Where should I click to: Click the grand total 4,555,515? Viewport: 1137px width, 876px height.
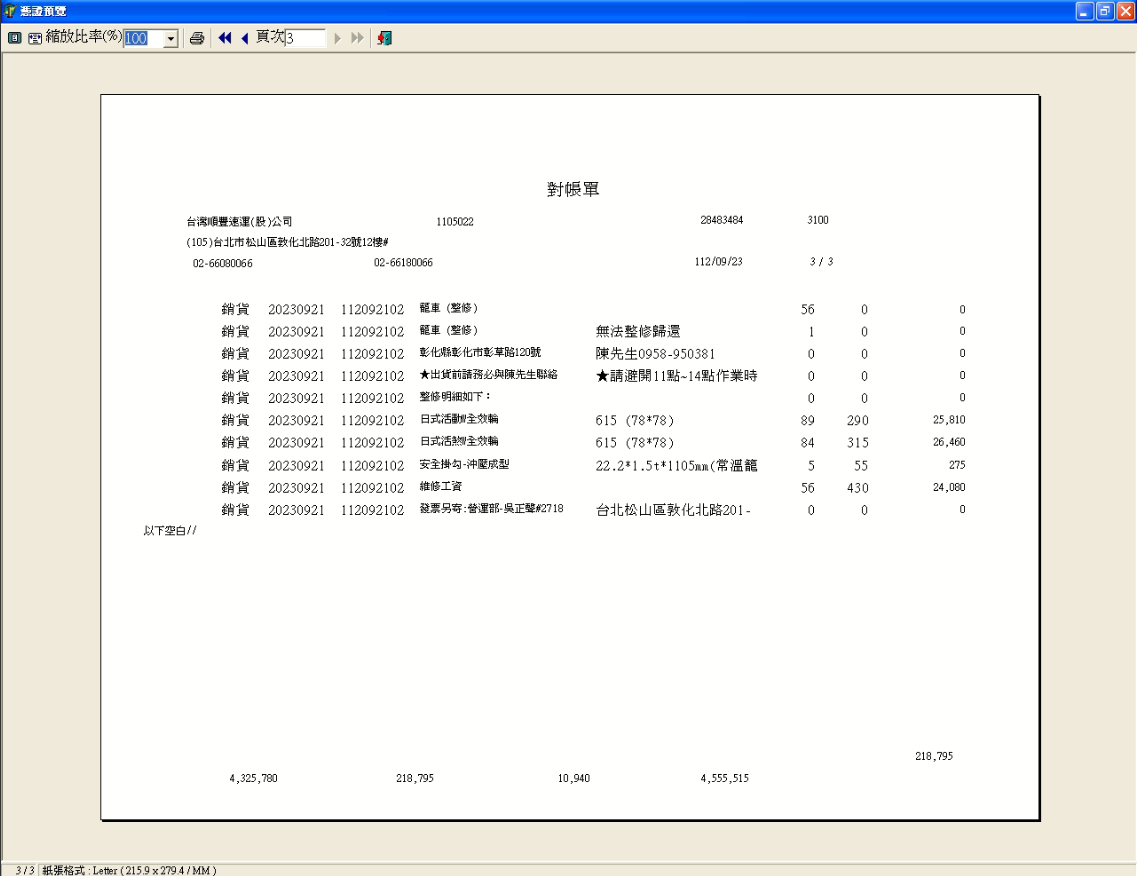click(x=725, y=778)
